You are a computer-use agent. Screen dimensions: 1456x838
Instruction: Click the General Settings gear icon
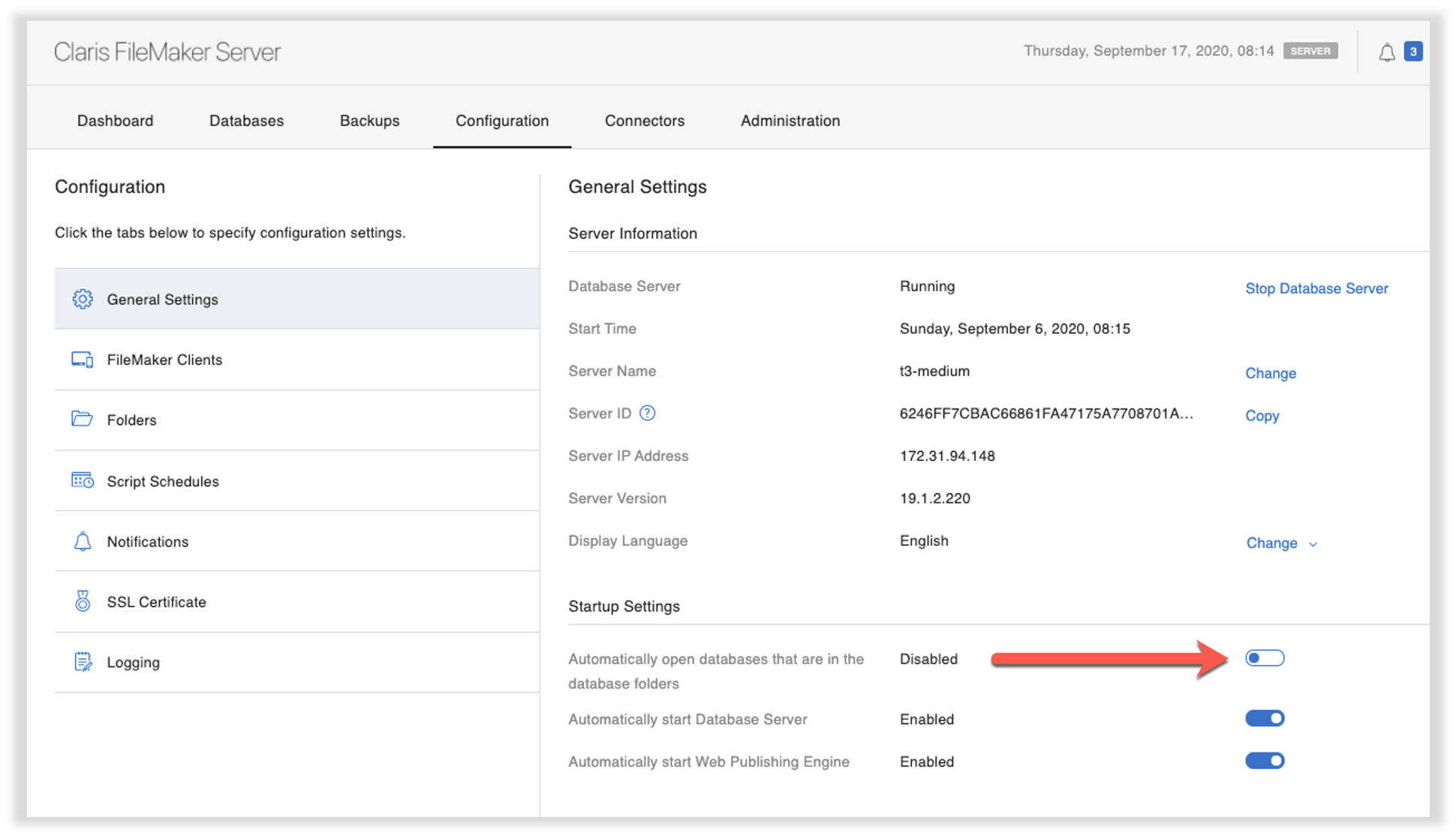83,298
